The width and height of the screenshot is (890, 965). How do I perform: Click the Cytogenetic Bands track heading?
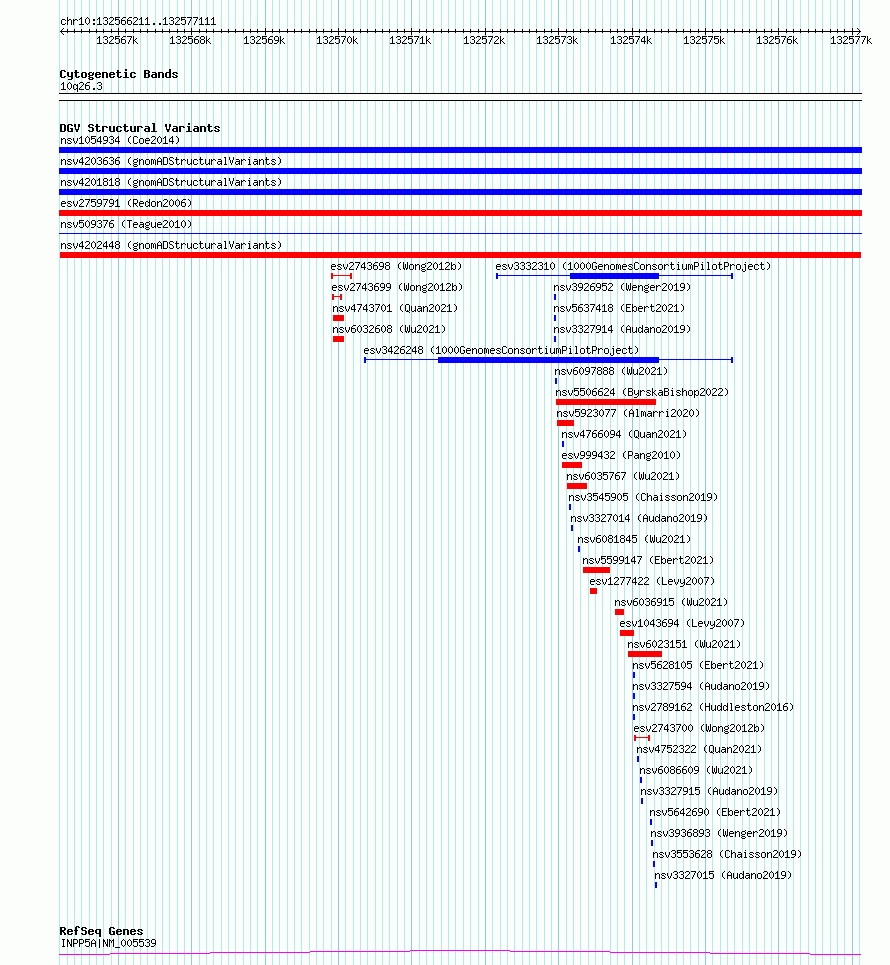119,74
